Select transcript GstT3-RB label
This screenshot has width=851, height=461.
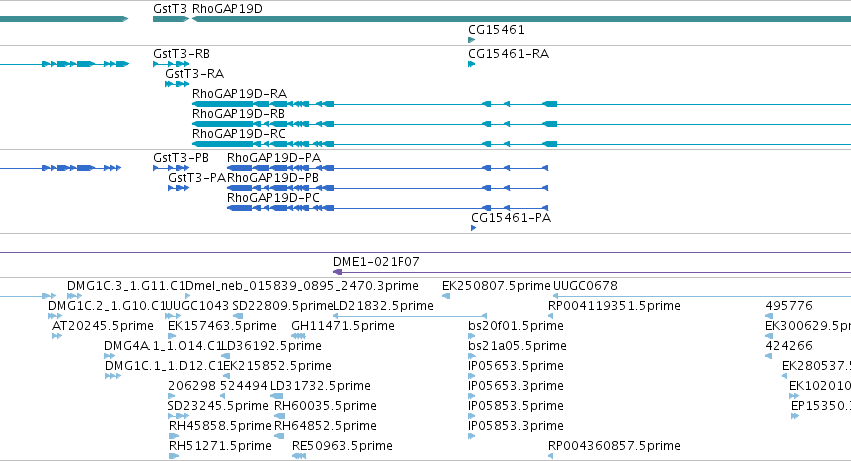[x=181, y=54]
